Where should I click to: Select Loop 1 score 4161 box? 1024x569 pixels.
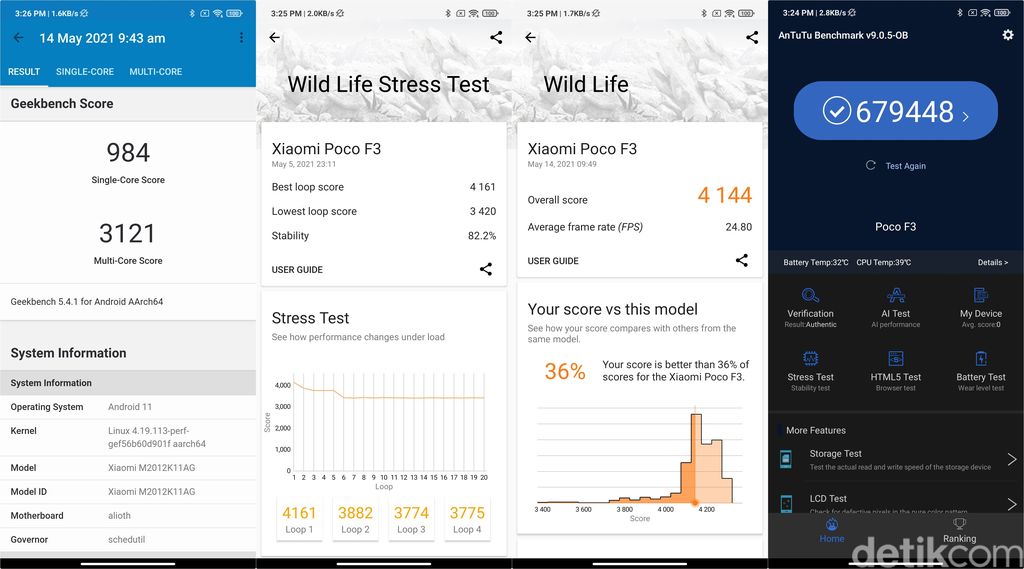click(299, 519)
